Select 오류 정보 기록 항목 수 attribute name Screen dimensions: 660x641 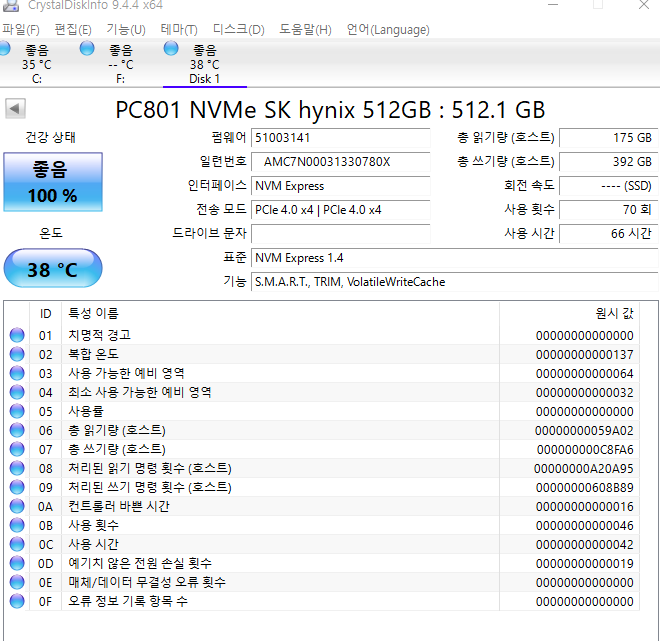click(x=128, y=601)
